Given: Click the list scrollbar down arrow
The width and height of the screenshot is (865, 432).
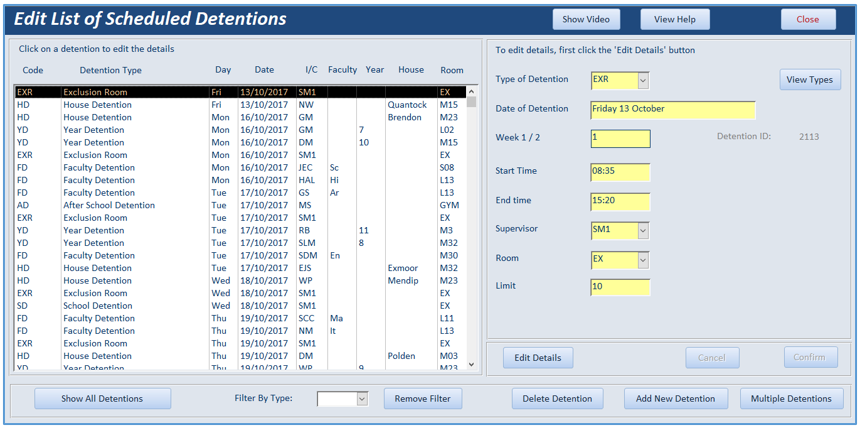Looking at the screenshot, I should [471, 364].
